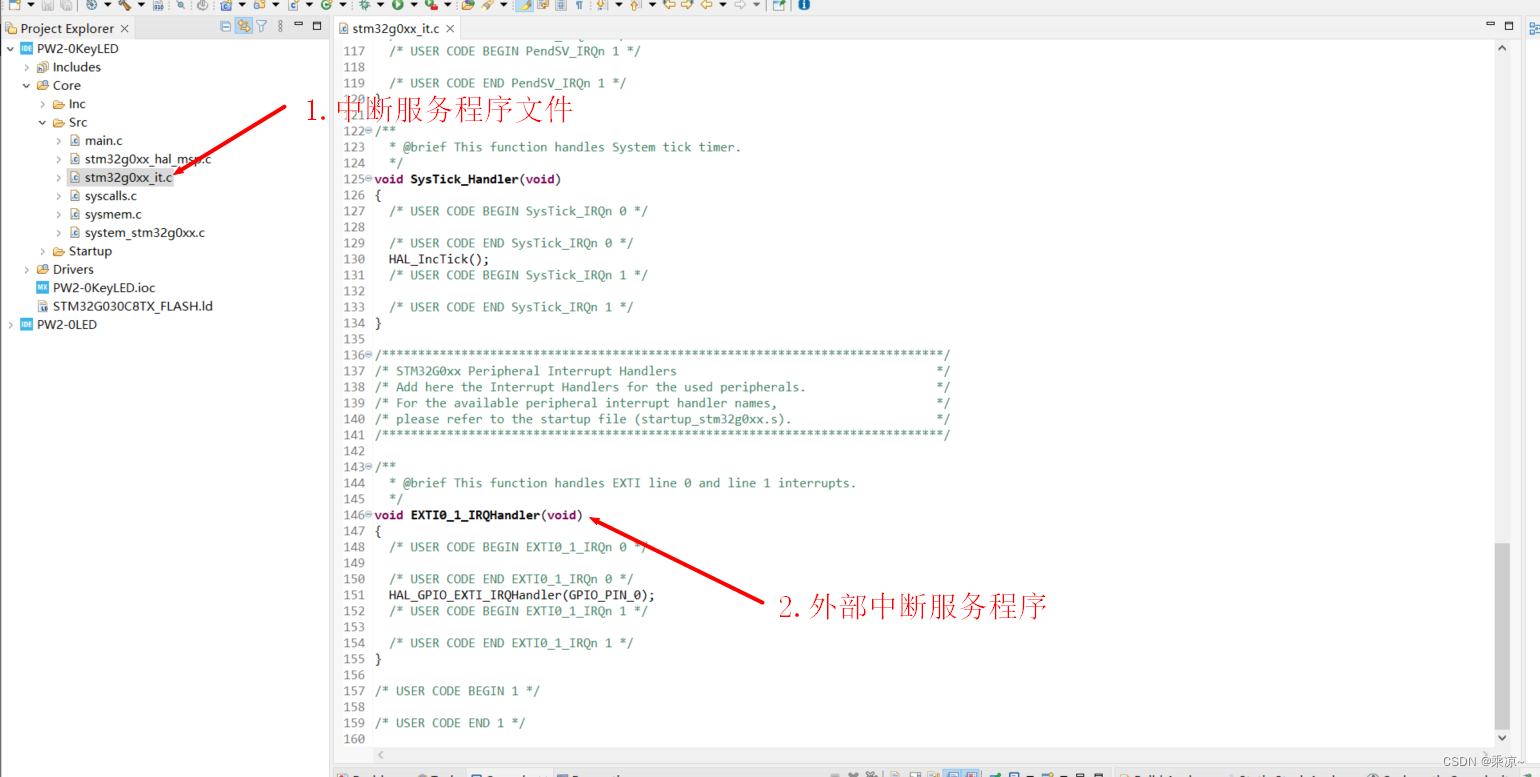Viewport: 1540px width, 777px height.
Task: Close the Project Explorer tab
Action: click(x=125, y=29)
